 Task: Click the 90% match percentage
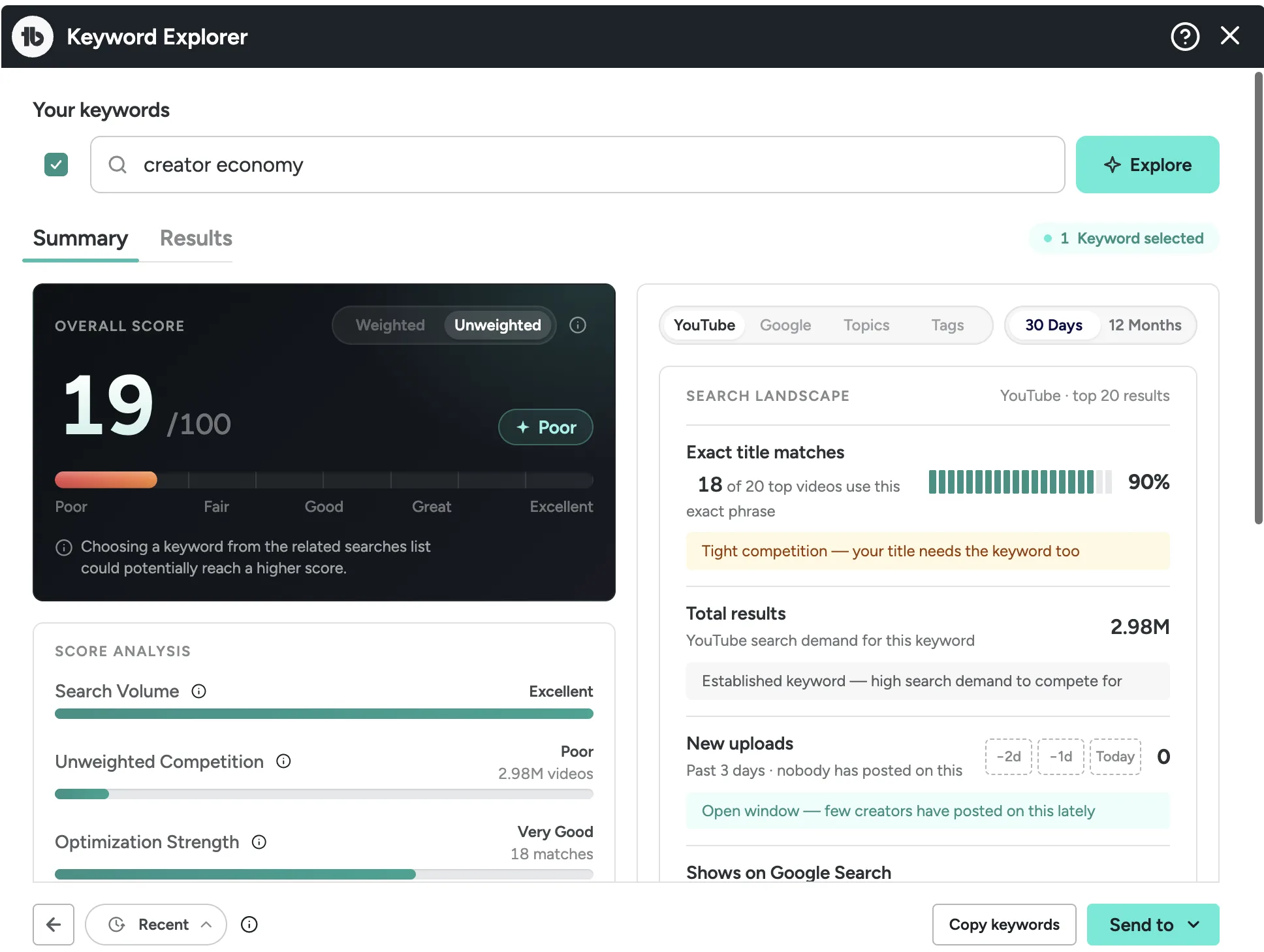(x=1148, y=482)
